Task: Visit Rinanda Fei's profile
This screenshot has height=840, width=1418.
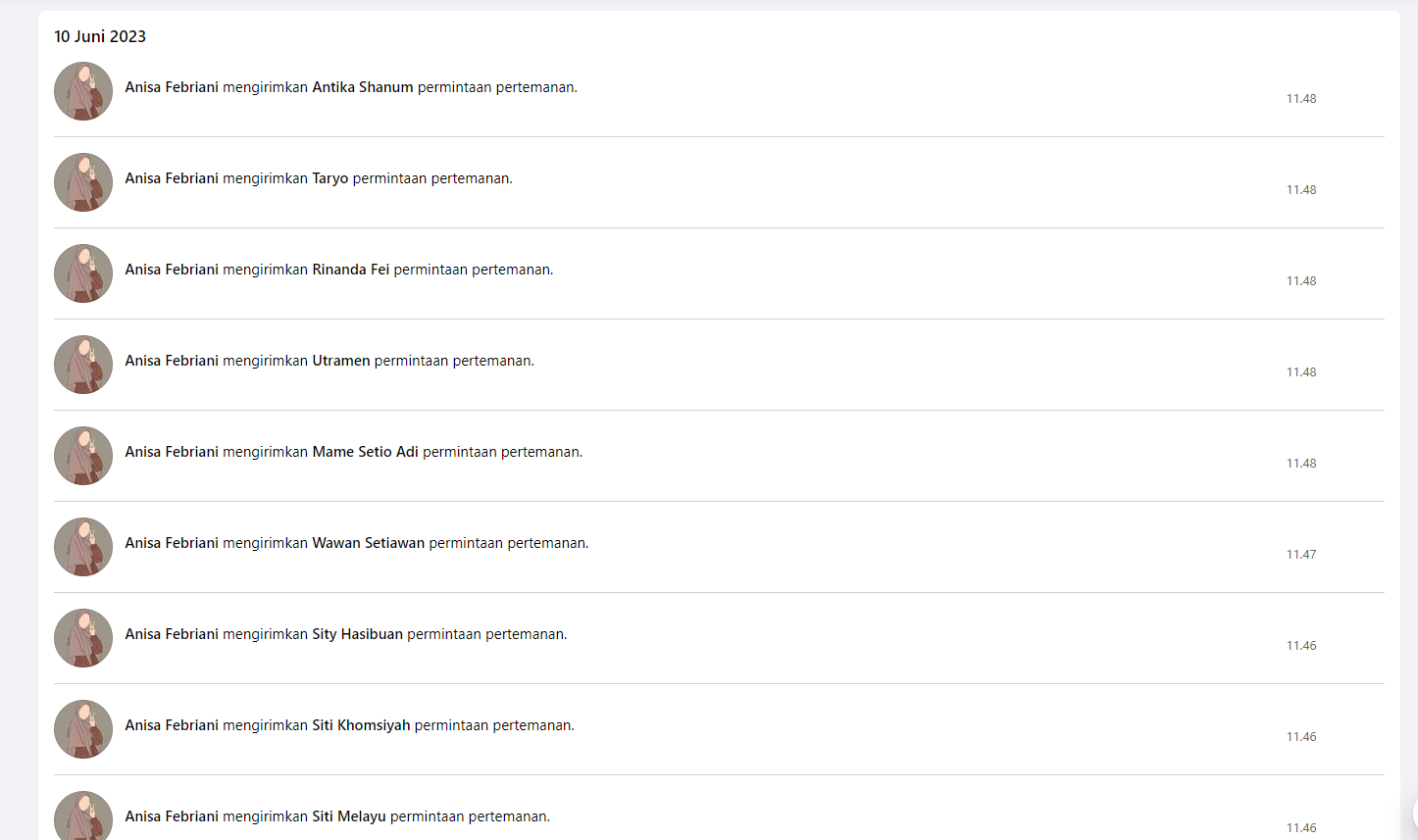Action: (x=351, y=270)
